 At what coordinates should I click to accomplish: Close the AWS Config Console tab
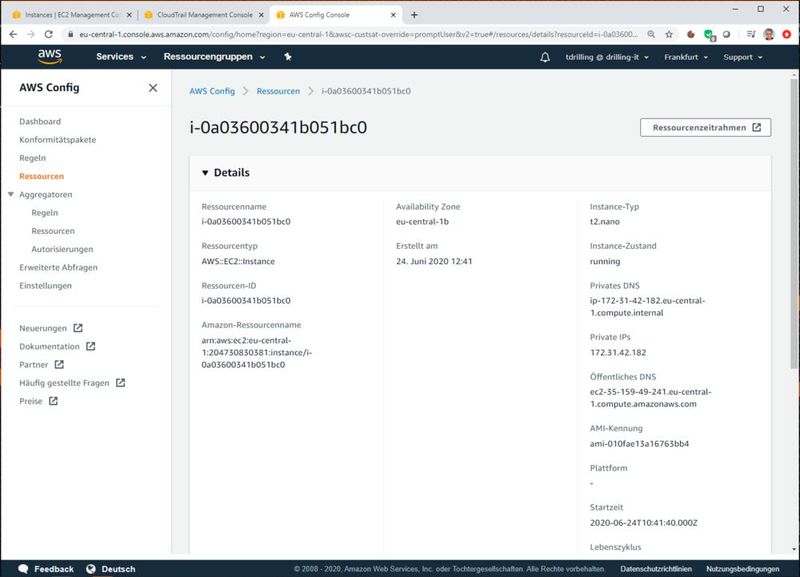coord(393,15)
